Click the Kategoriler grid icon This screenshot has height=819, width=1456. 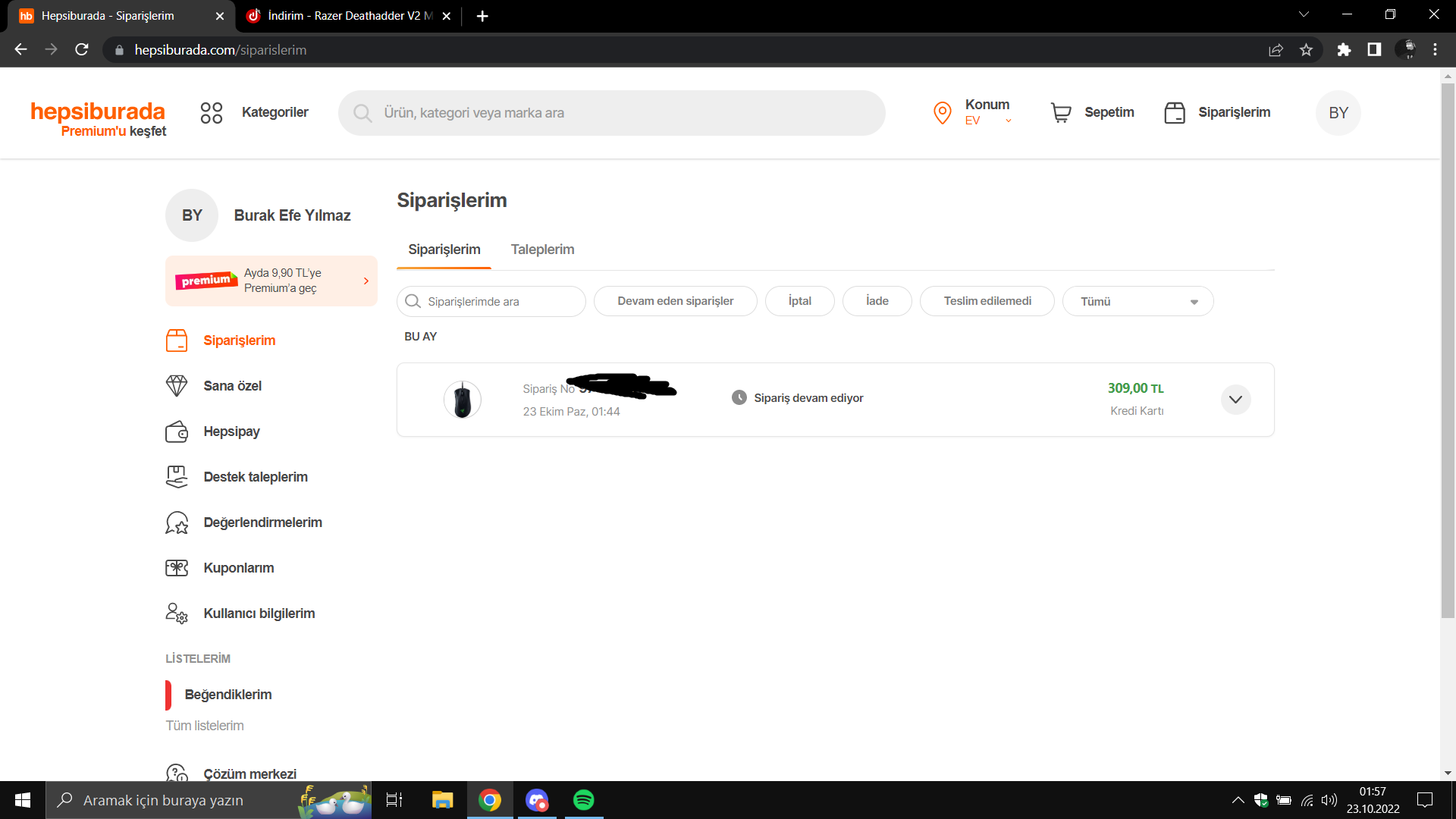tap(211, 113)
